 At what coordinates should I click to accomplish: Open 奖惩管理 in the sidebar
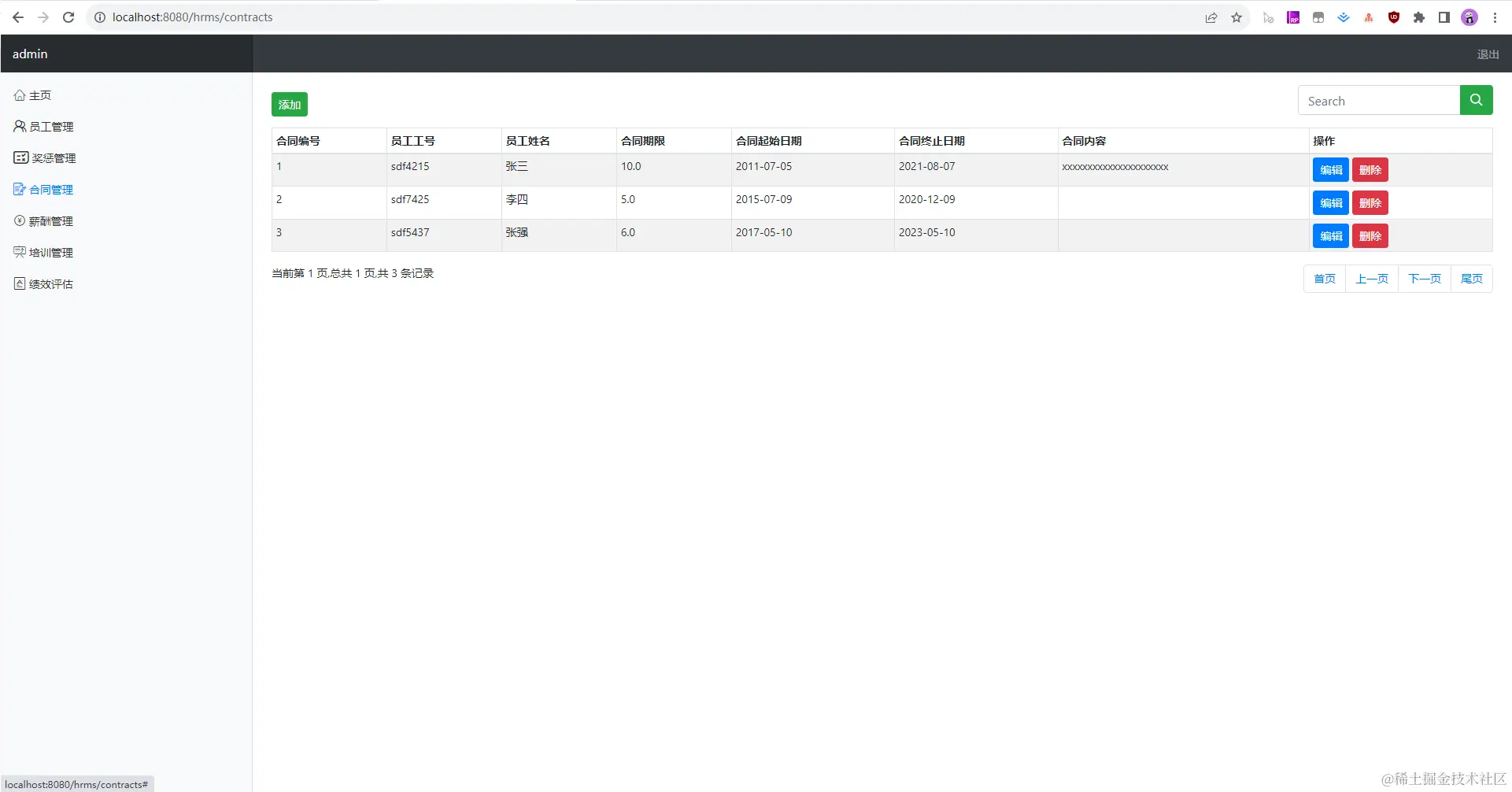pos(45,158)
